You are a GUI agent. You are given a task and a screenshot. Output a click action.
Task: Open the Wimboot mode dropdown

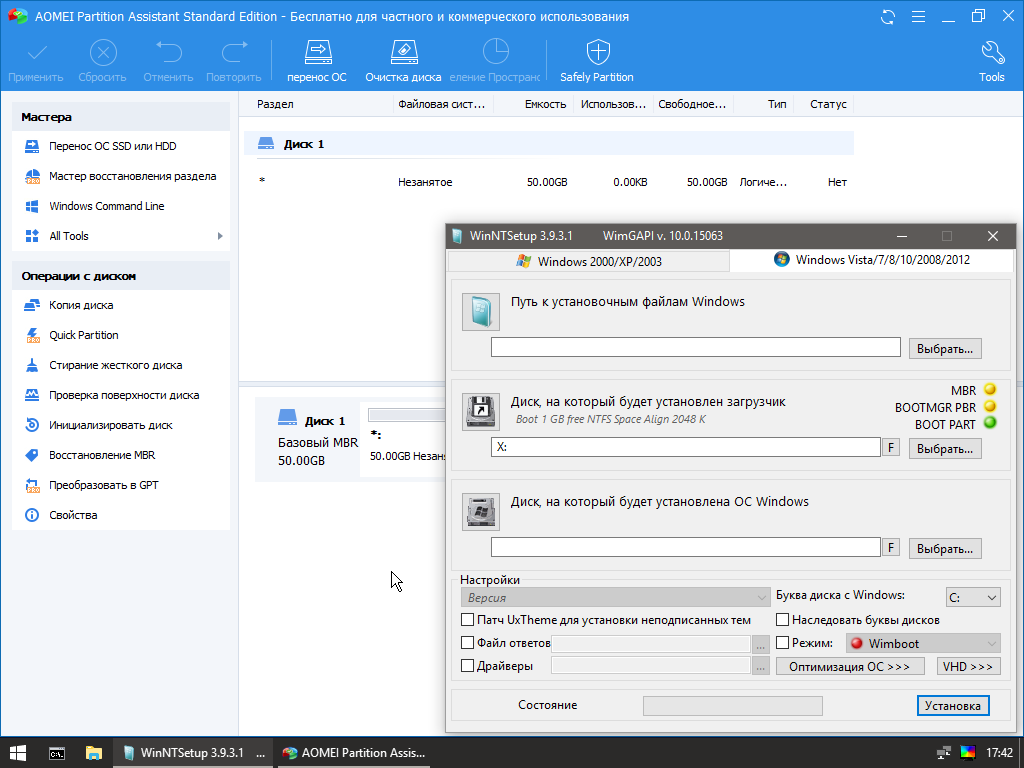[x=923, y=643]
